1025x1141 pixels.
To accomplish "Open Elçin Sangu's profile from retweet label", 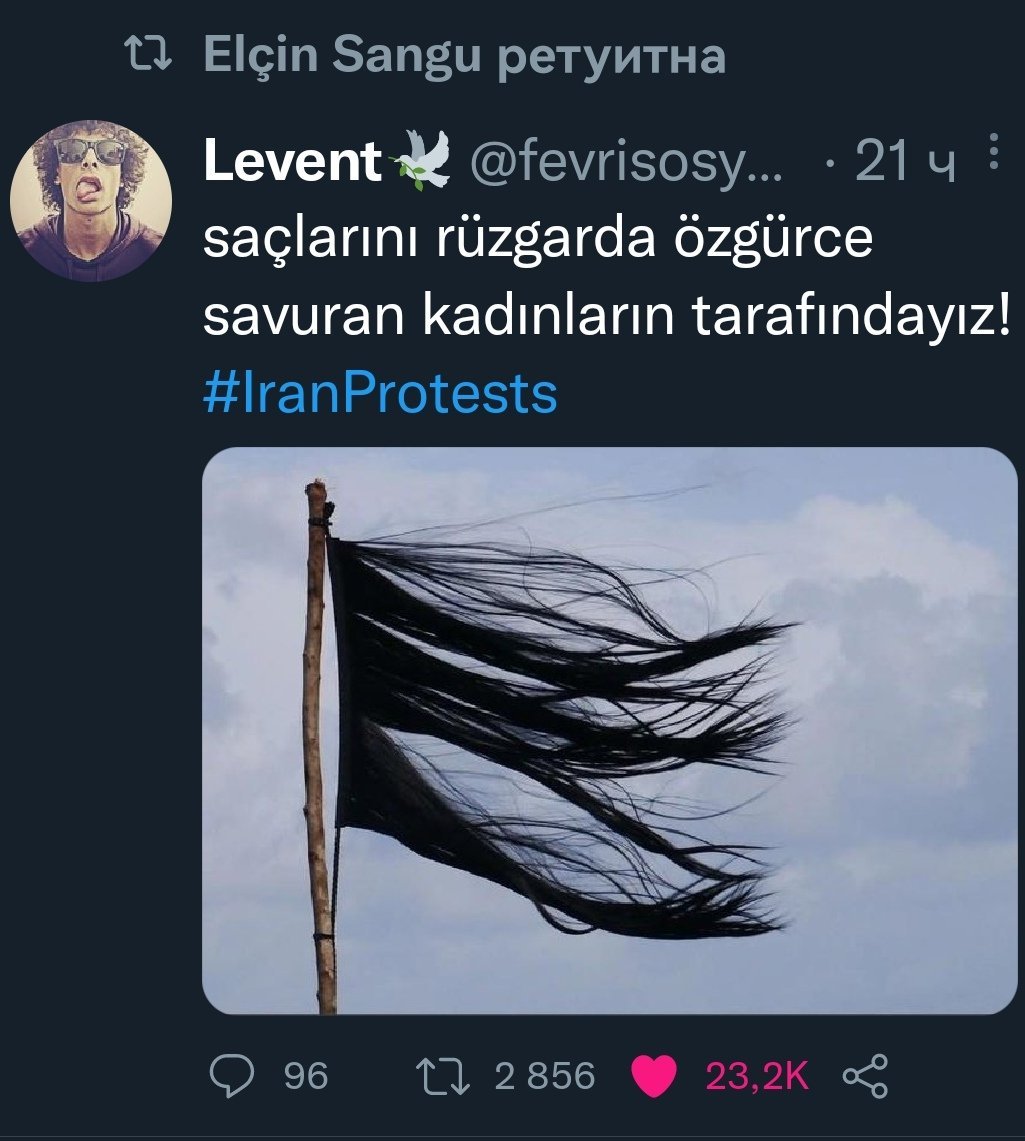I will point(342,55).
